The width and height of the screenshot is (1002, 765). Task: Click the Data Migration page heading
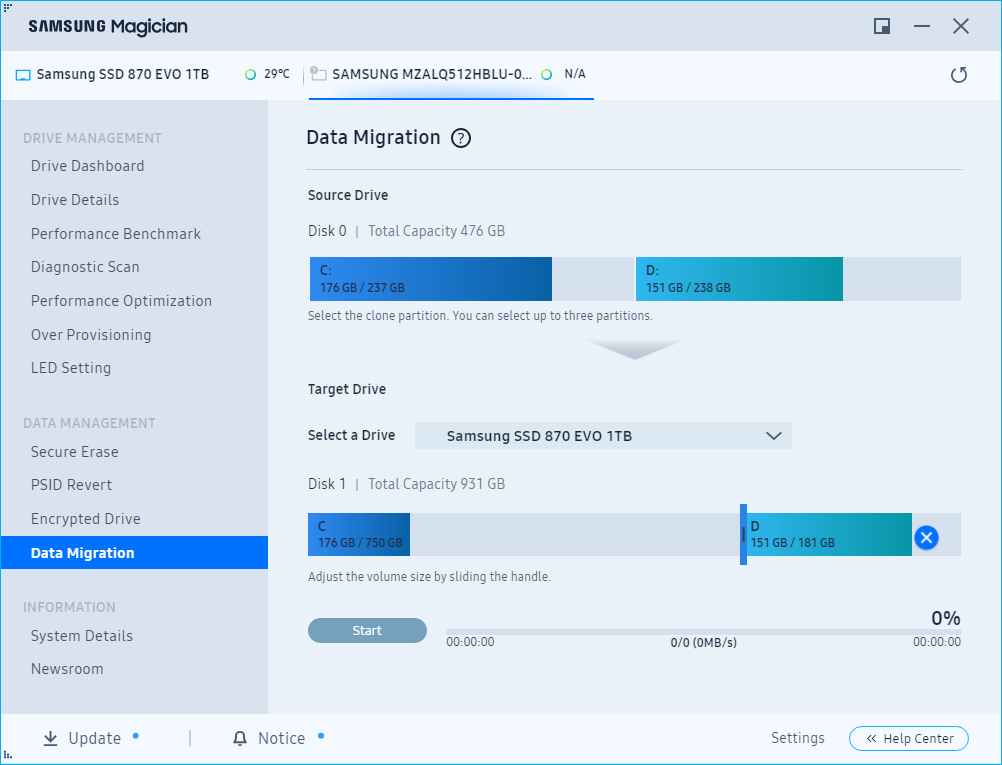(373, 138)
